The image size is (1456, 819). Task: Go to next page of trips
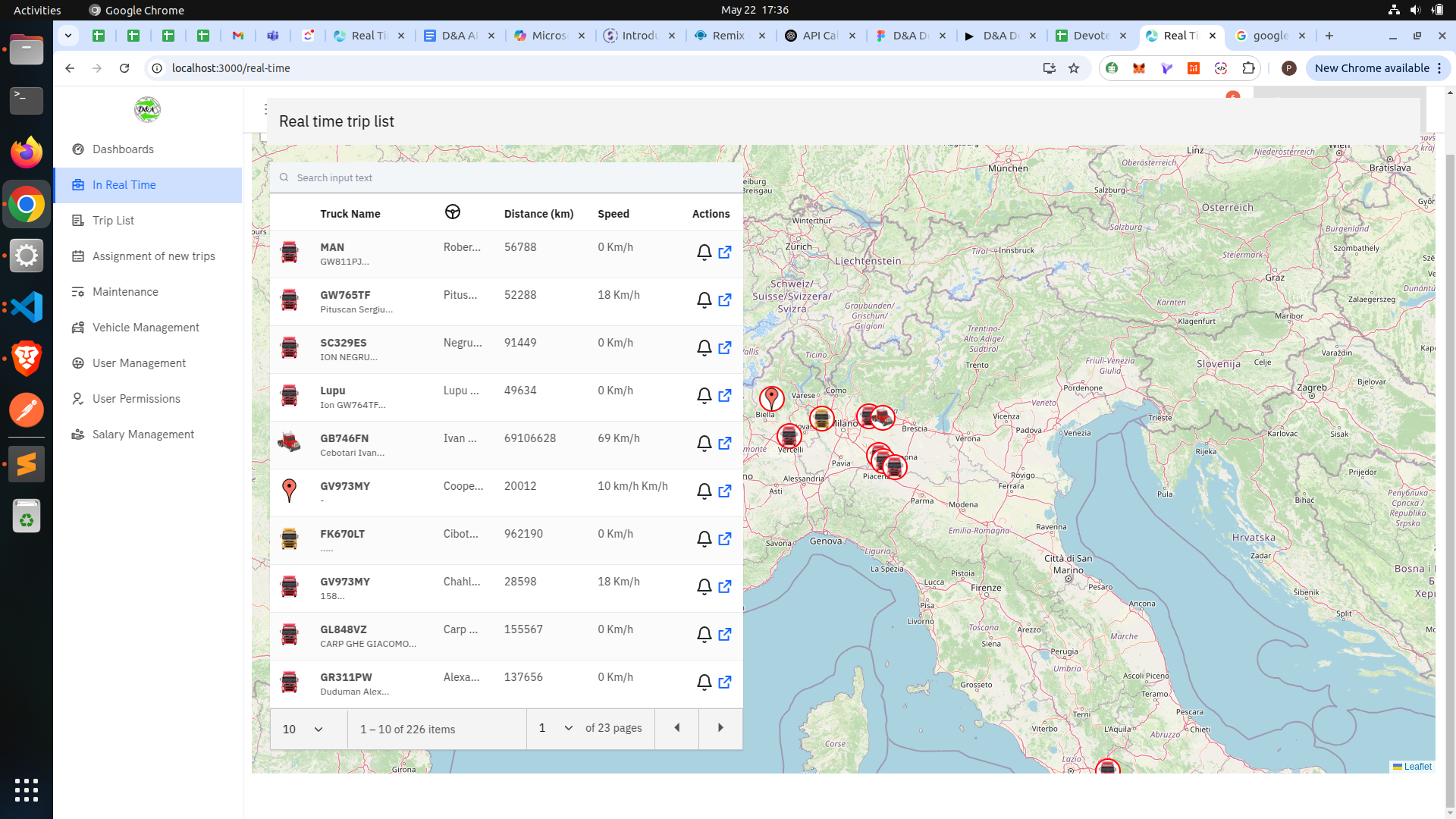(x=720, y=728)
